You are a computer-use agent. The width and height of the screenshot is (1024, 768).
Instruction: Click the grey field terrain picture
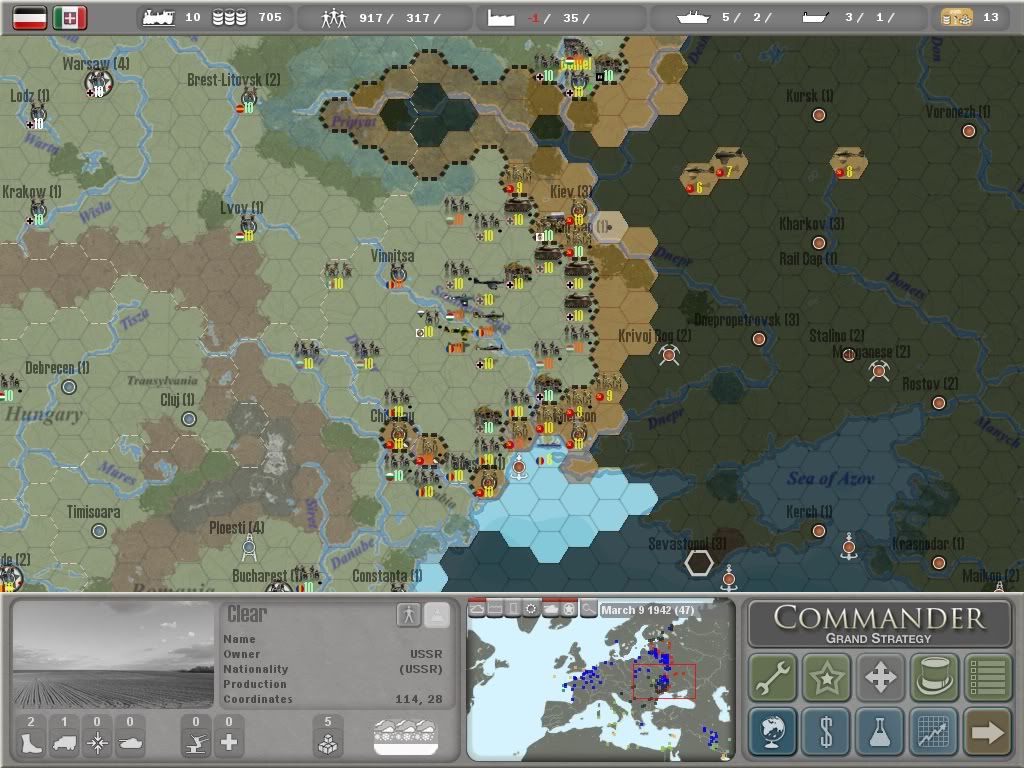(113, 655)
